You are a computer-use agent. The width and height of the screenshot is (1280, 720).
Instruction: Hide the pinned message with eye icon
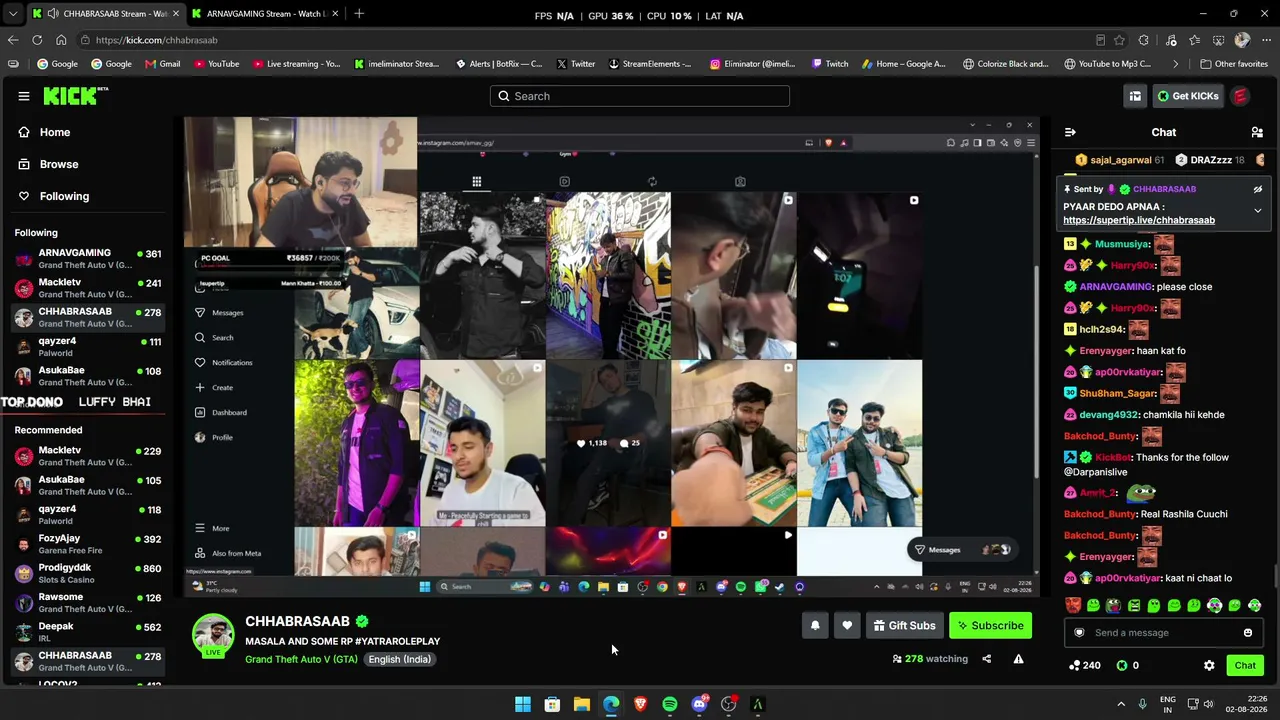coord(1257,189)
